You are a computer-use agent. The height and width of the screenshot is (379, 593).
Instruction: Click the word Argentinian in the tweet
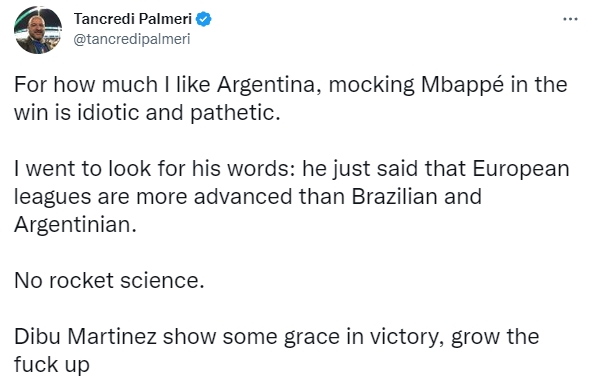point(75,225)
